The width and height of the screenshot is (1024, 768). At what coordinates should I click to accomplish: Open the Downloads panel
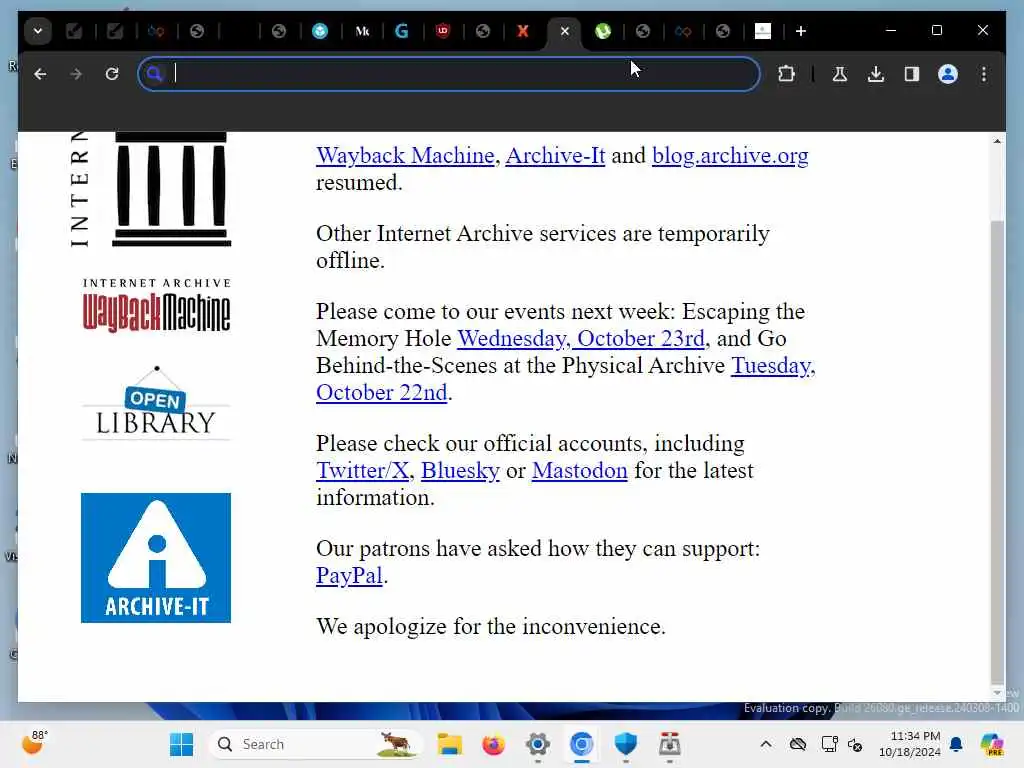coord(876,74)
